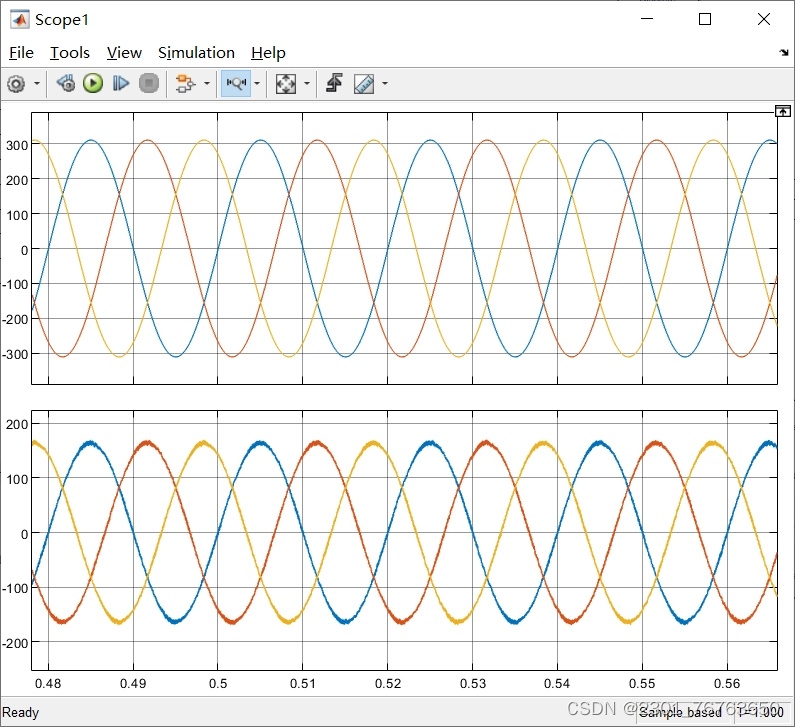This screenshot has height=727, width=795.
Task: Click the Highlight Simulink Block icon
Action: [184, 84]
